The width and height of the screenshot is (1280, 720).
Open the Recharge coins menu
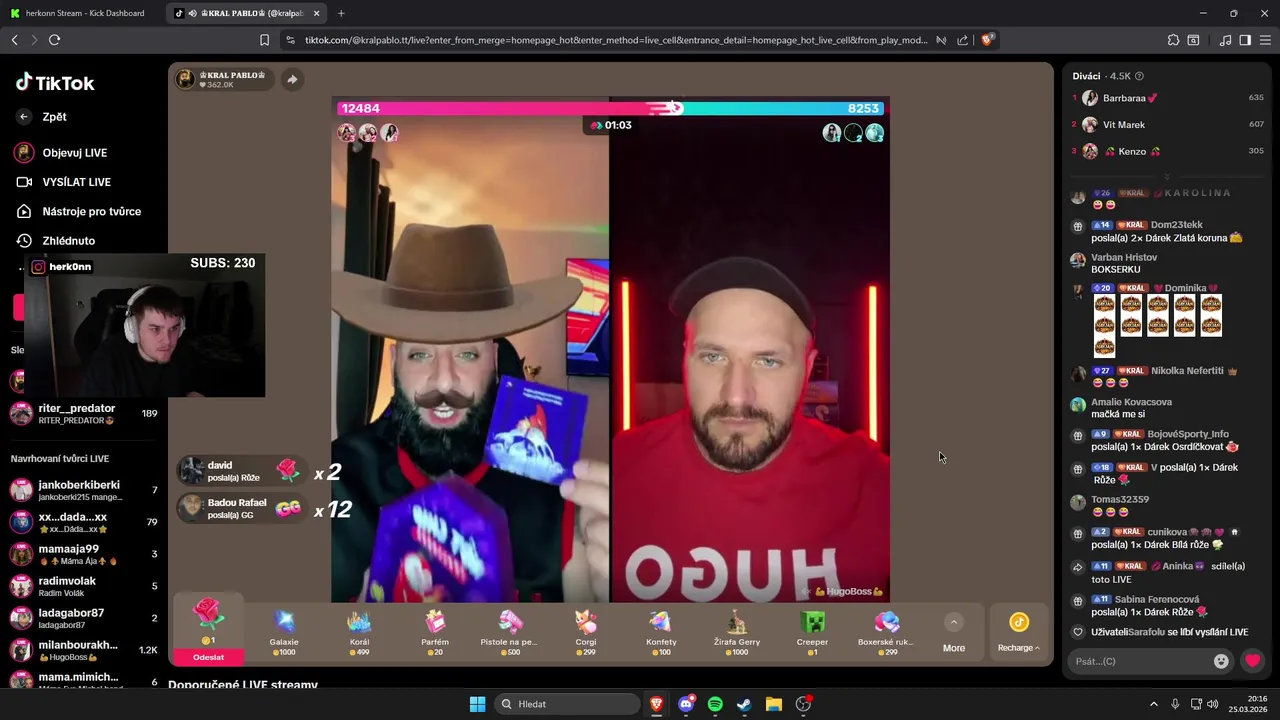[x=1018, y=632]
